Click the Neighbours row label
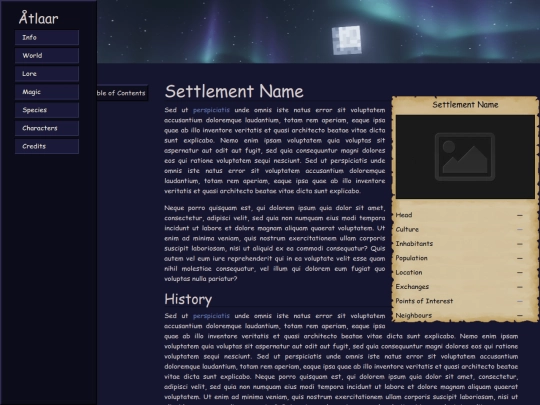Screen dimensions: 540x405 (x=413, y=315)
